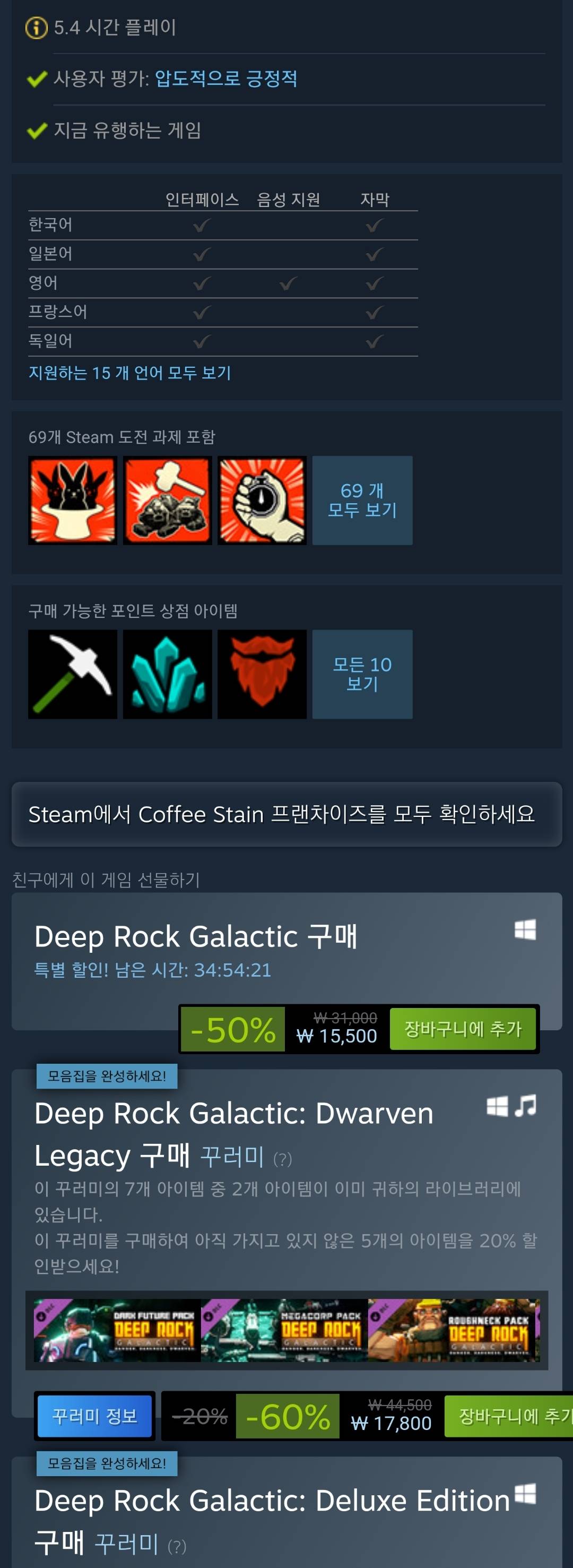Open the MegaCorp Pack DLC thumbnail
This screenshot has width=573, height=1568.
click(x=284, y=1330)
